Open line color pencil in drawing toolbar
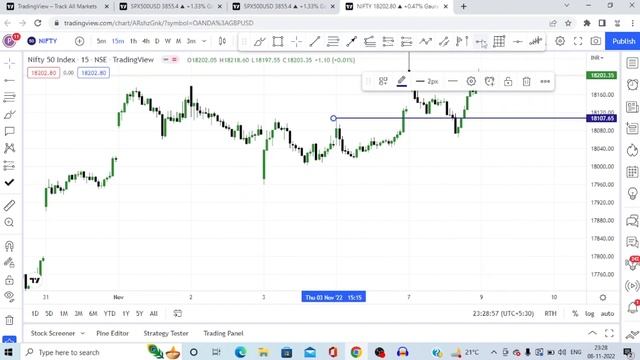The width and height of the screenshot is (640, 360). point(402,81)
